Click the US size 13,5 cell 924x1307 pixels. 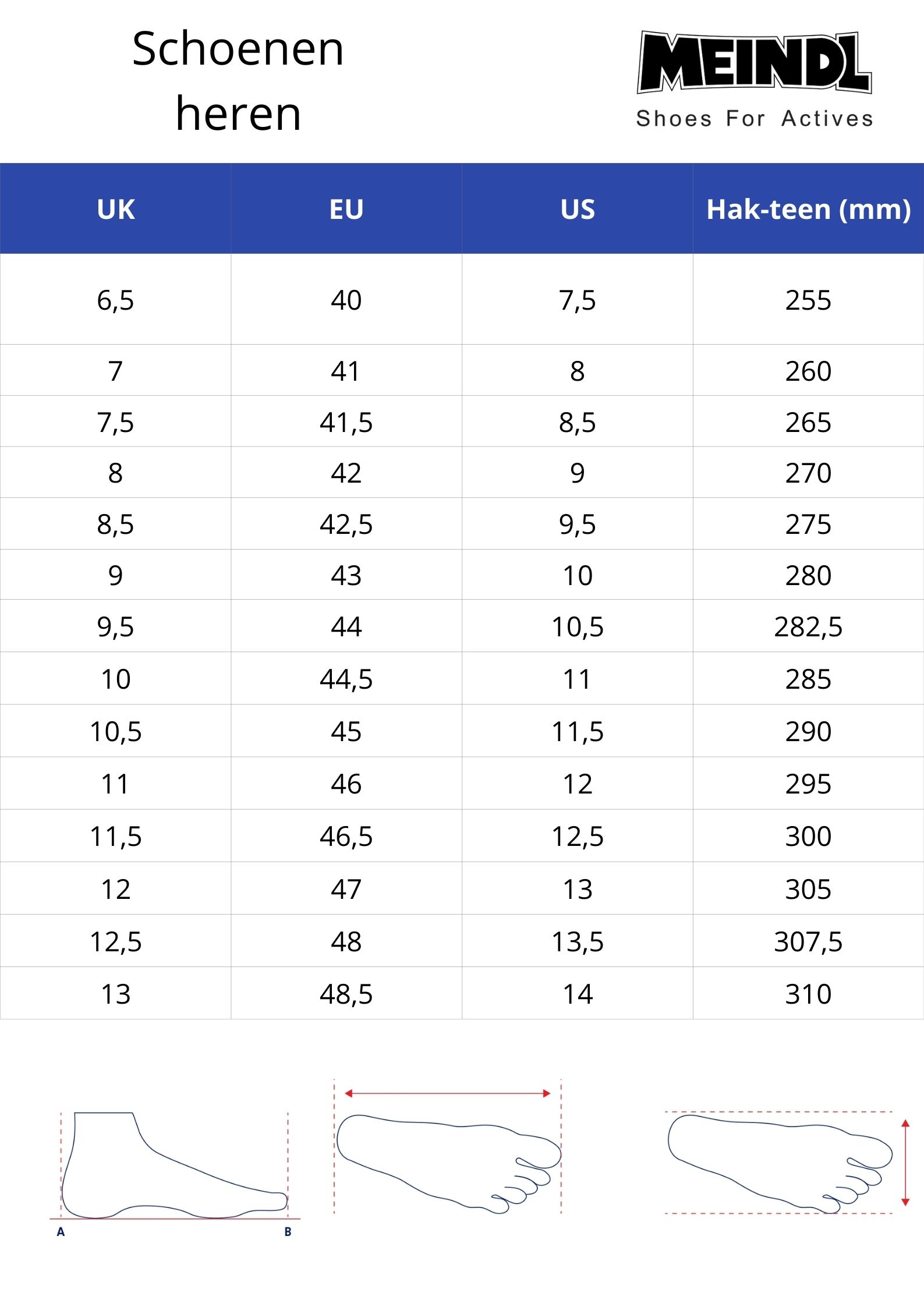click(578, 941)
